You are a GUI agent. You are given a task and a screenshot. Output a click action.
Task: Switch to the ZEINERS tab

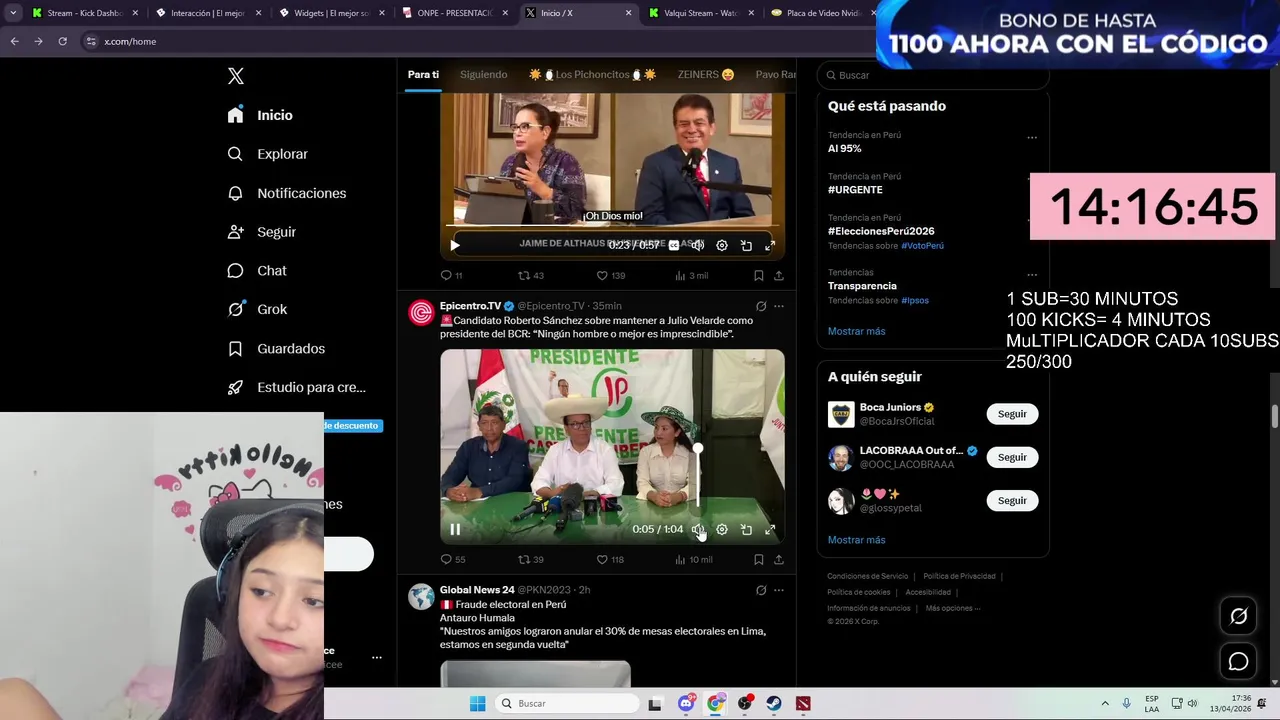point(706,75)
